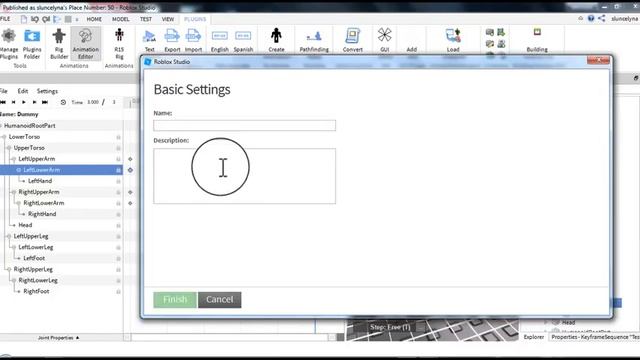Click the Description text box
The image size is (640, 360).
tap(244, 176)
